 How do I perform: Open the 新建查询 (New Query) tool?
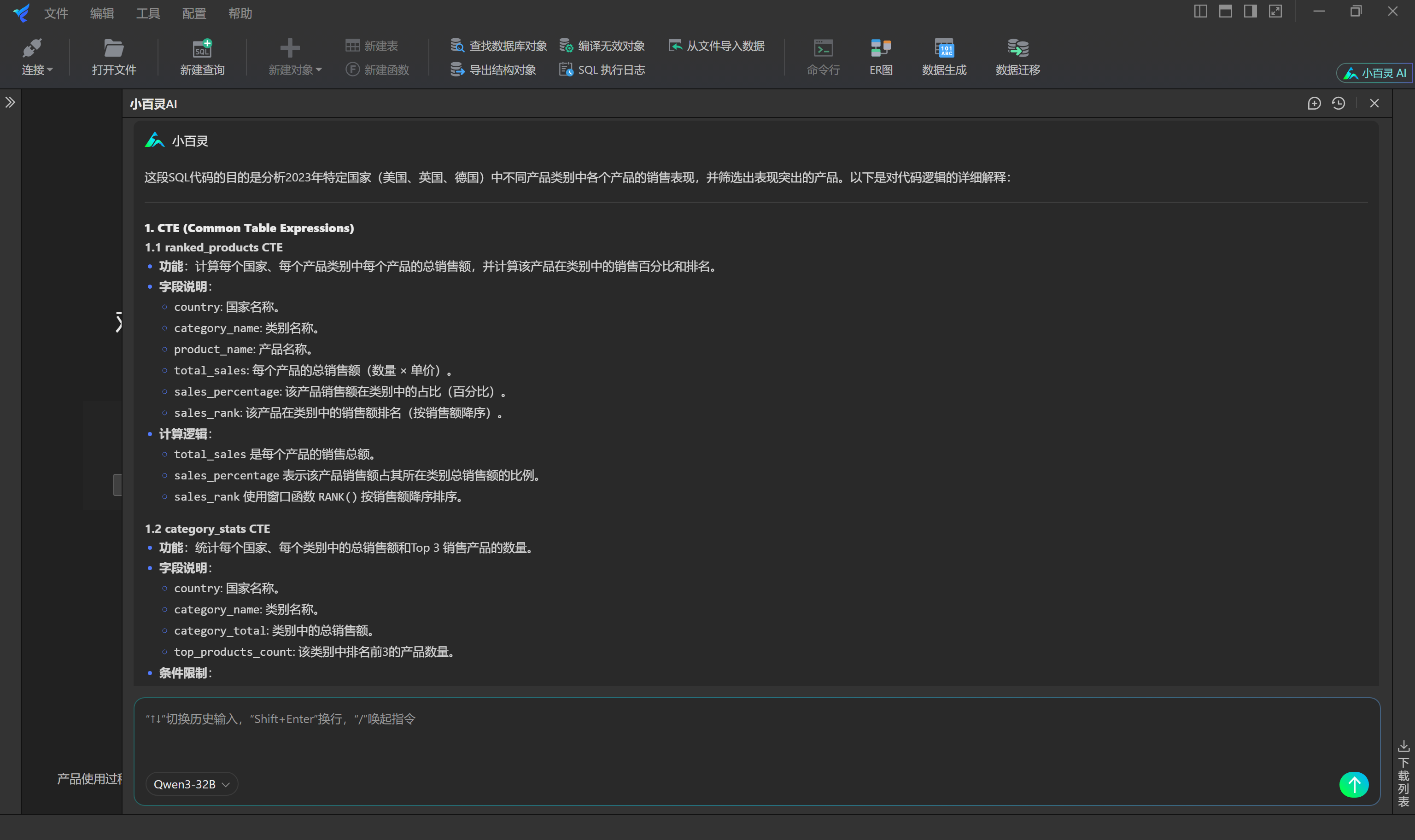202,56
